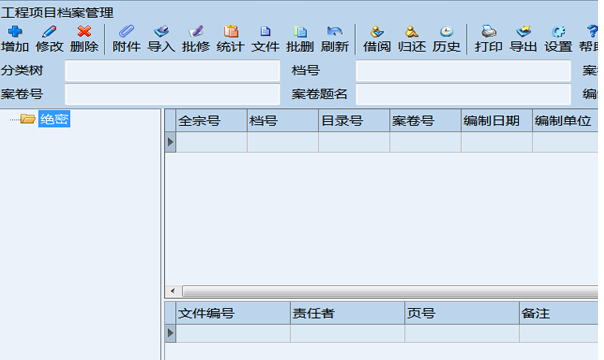Screen dimensions: 604x360
Task: Open the 借阅 borrow icon
Action: click(x=377, y=31)
